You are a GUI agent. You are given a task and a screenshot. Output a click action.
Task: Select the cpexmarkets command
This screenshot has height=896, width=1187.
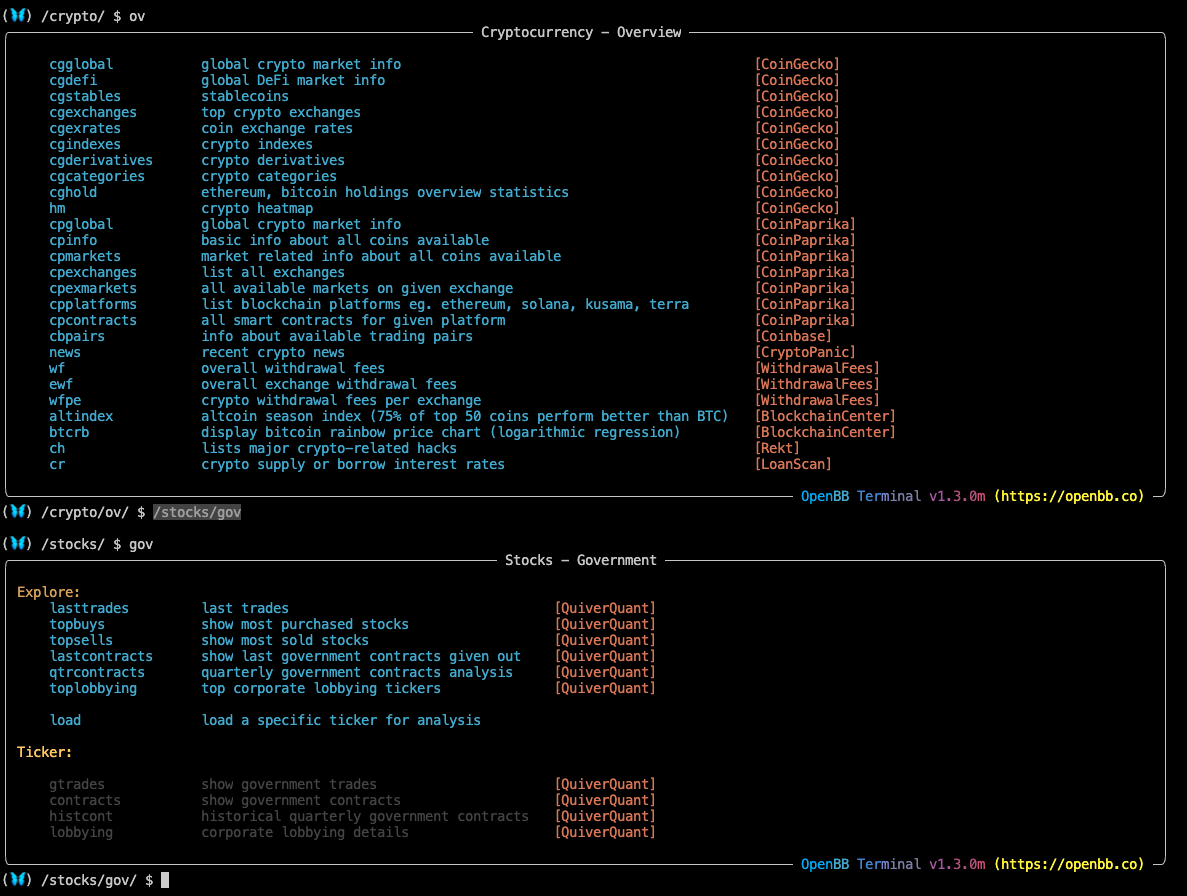click(x=93, y=288)
